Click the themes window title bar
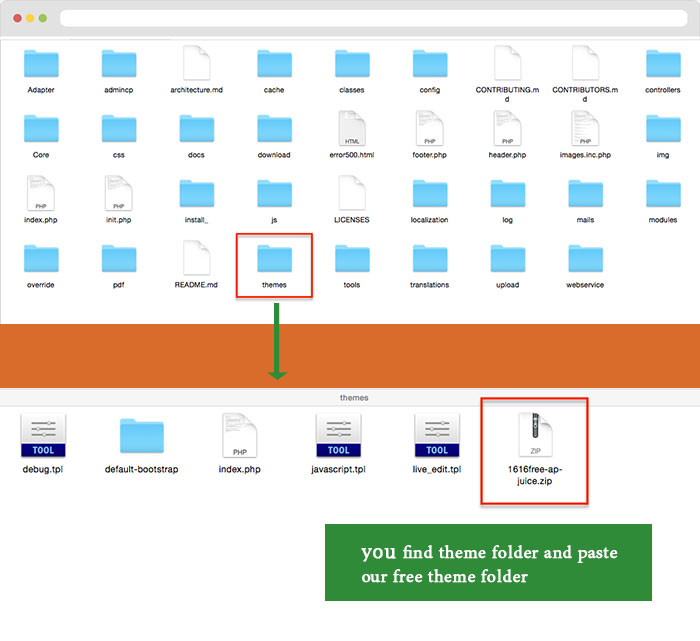The width and height of the screenshot is (700, 641). [x=352, y=397]
